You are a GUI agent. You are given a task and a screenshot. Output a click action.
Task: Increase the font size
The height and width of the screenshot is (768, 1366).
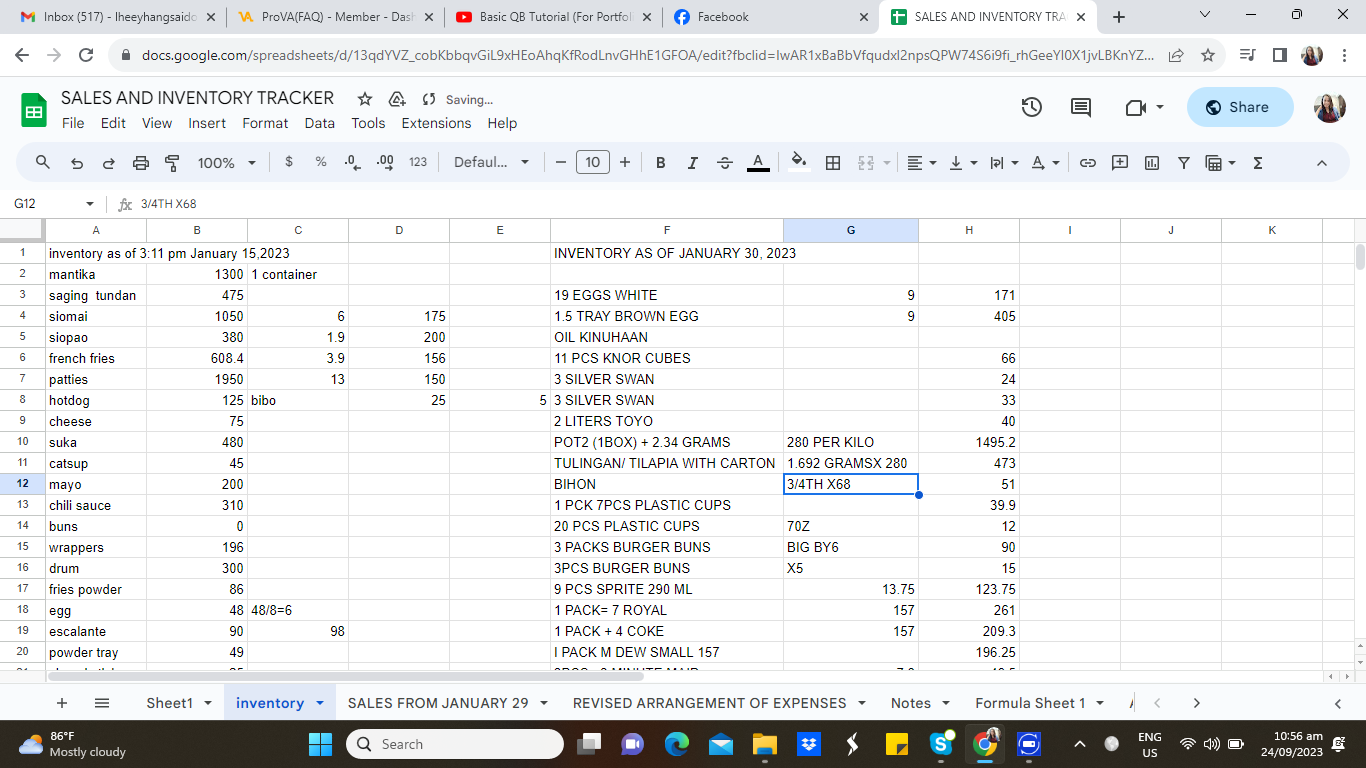click(625, 163)
